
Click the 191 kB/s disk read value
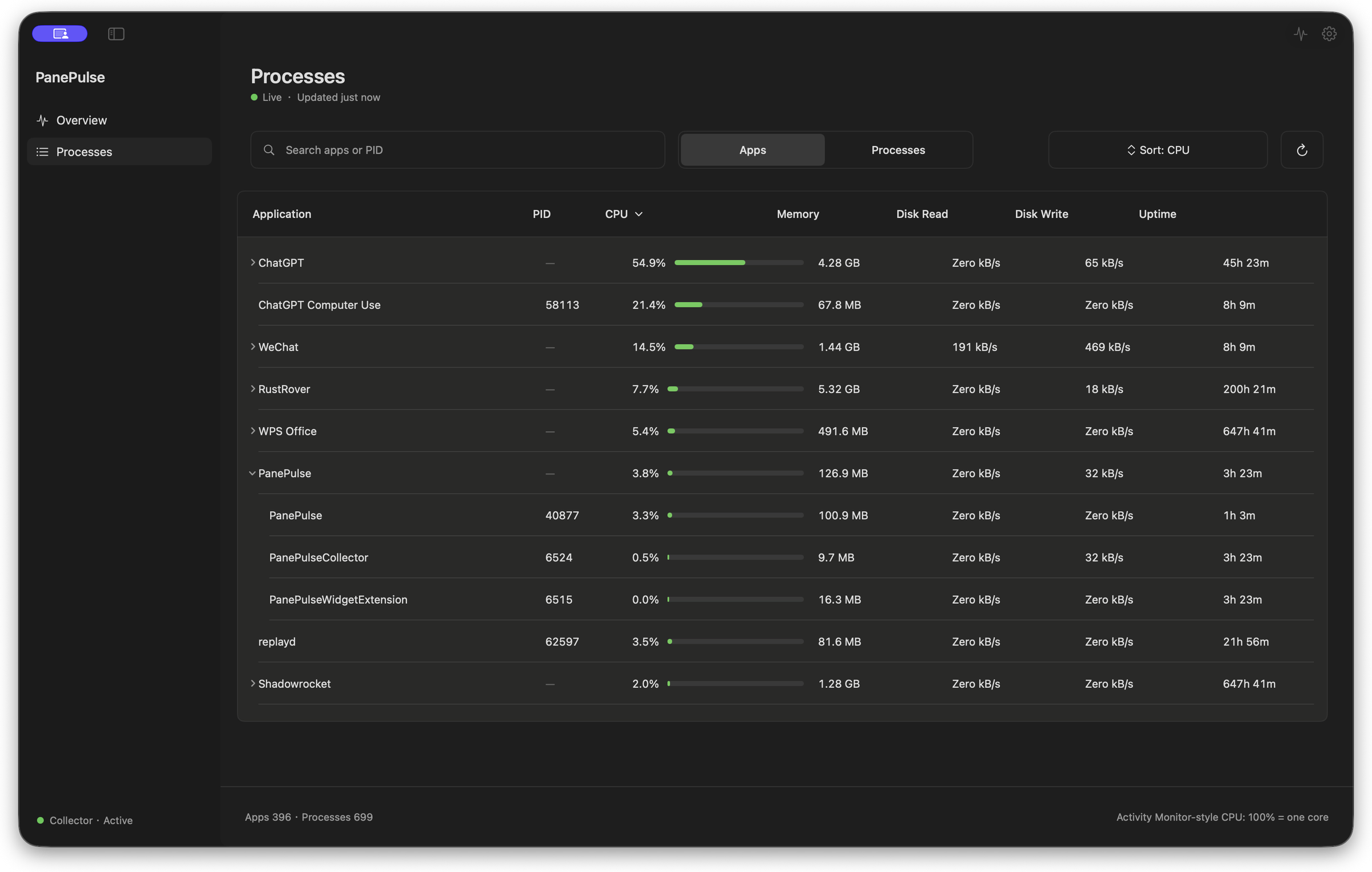(974, 347)
